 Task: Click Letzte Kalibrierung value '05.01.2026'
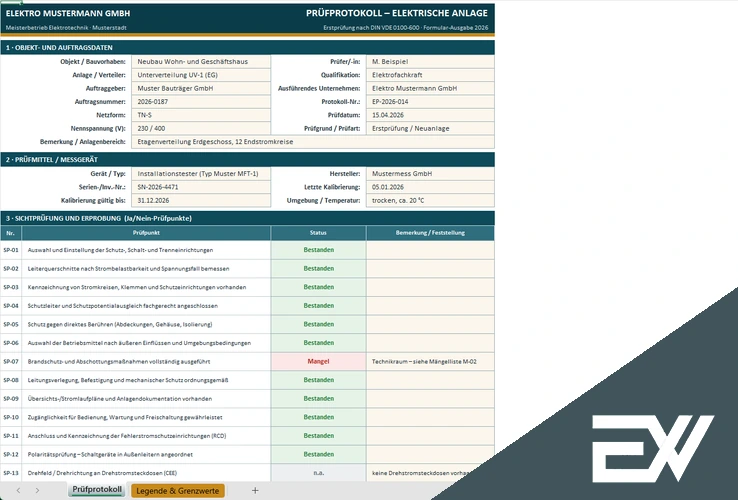coord(430,187)
